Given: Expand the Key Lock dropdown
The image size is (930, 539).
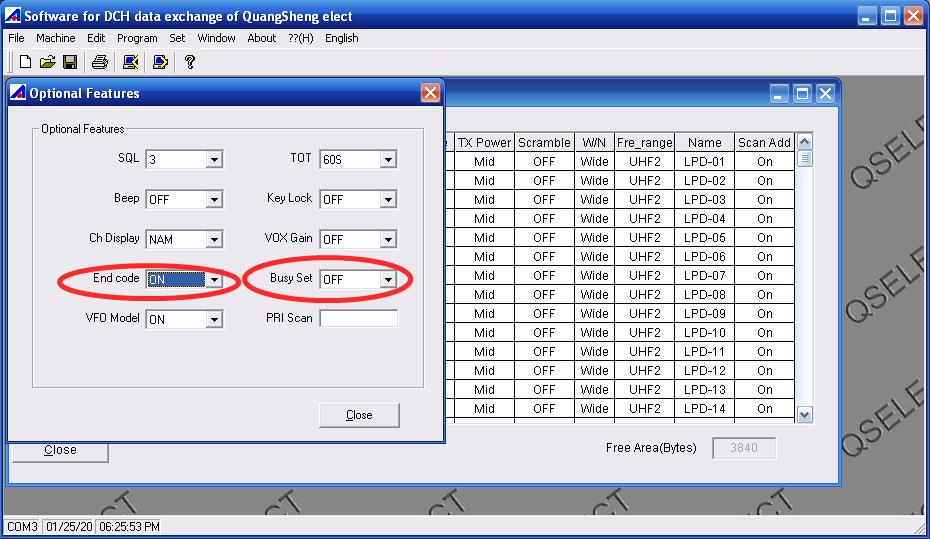Looking at the screenshot, I should click(388, 199).
